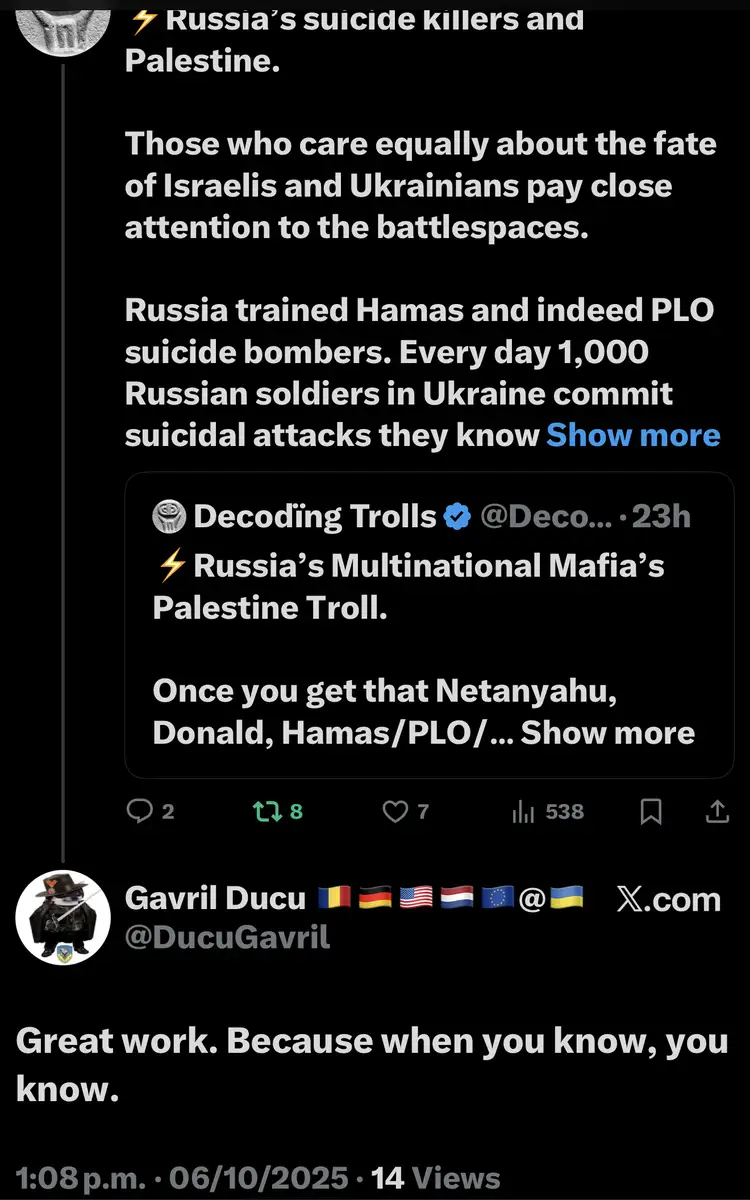Bookmark the post with the bookmark icon
The height and width of the screenshot is (1200, 750).
(651, 812)
